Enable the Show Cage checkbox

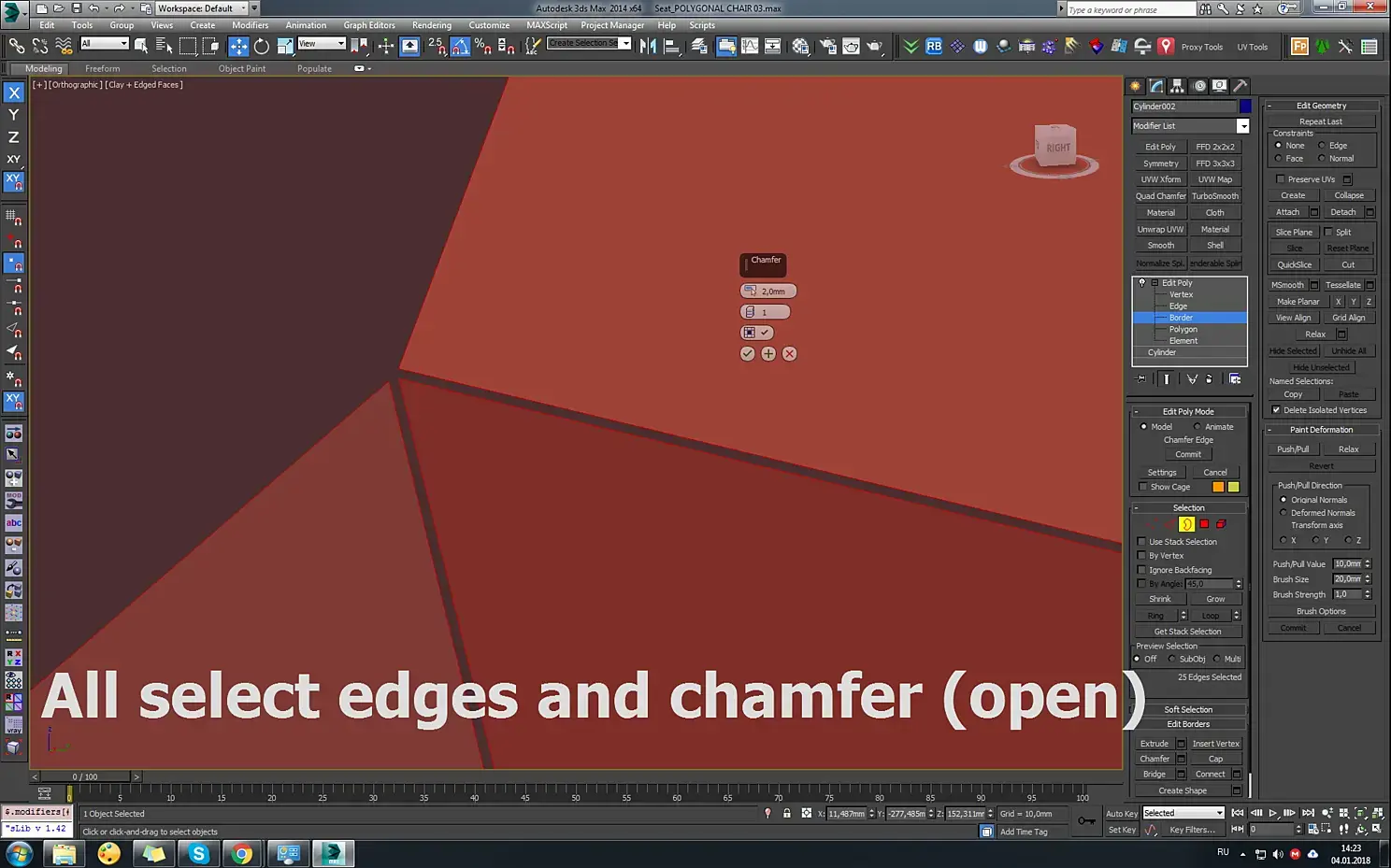coord(1143,487)
